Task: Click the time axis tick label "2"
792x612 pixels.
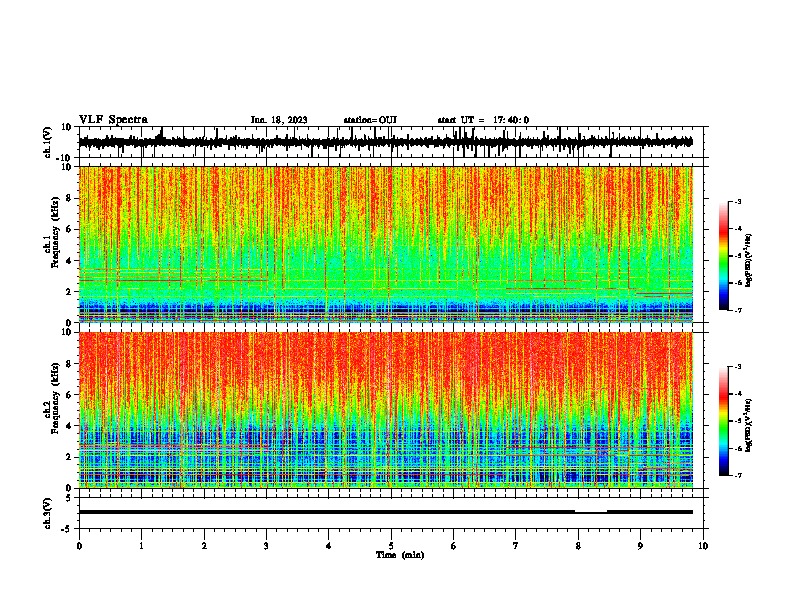Action: pyautogui.click(x=204, y=546)
